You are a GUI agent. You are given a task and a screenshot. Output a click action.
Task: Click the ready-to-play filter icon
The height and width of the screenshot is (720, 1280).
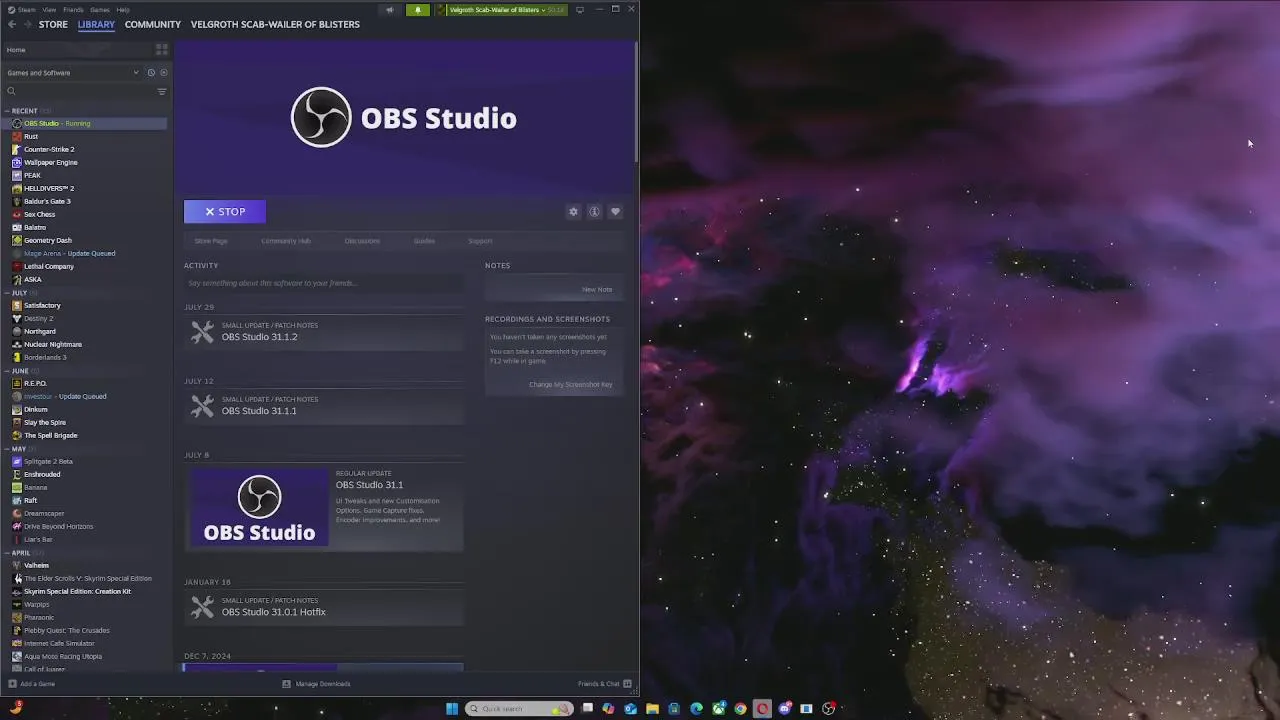tap(164, 72)
